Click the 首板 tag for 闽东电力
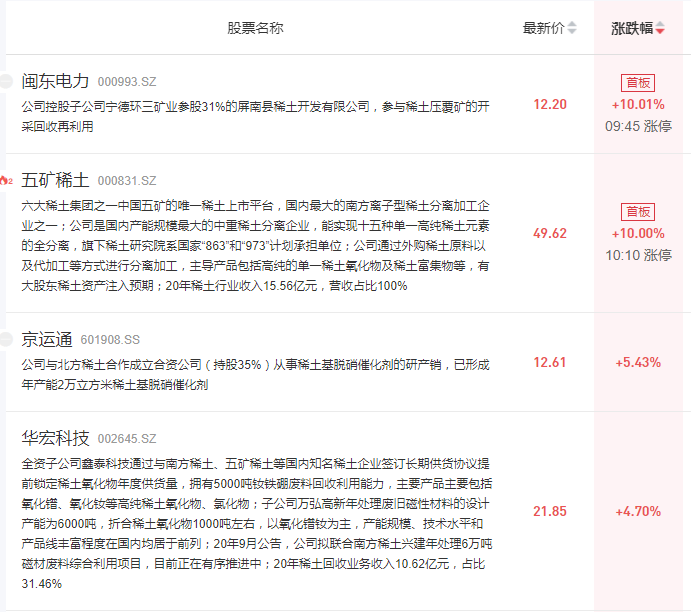The image size is (691, 612). point(638,82)
